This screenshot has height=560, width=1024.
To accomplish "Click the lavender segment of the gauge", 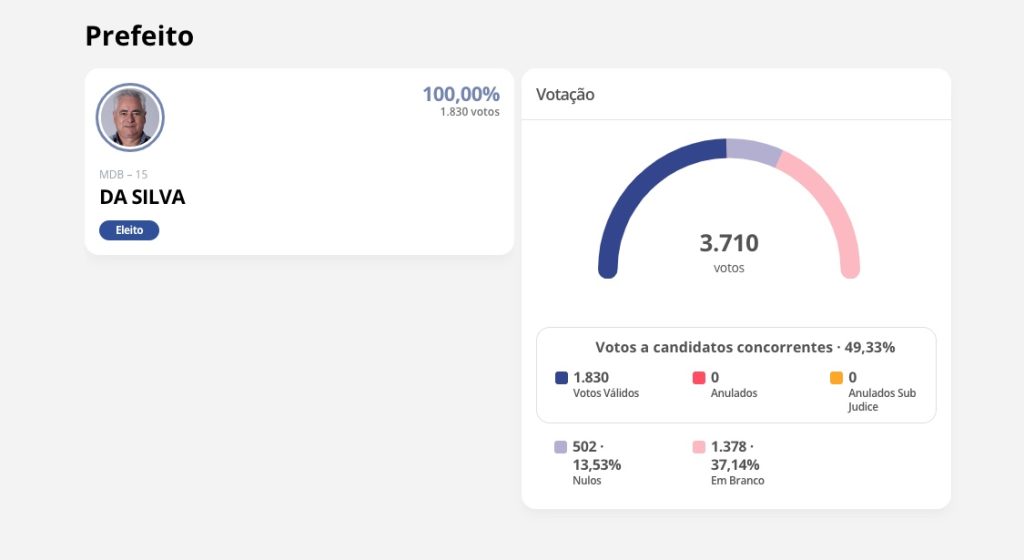I will (752, 152).
